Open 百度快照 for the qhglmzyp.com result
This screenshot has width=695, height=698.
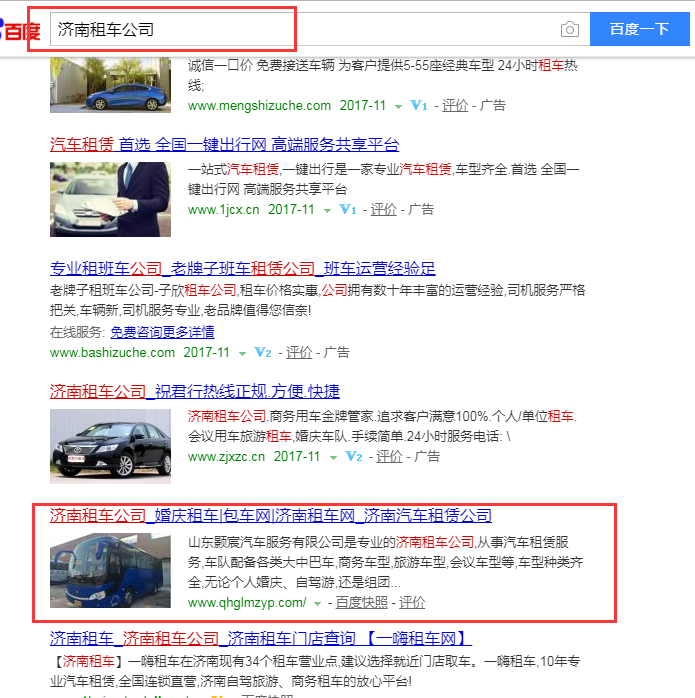(x=361, y=603)
